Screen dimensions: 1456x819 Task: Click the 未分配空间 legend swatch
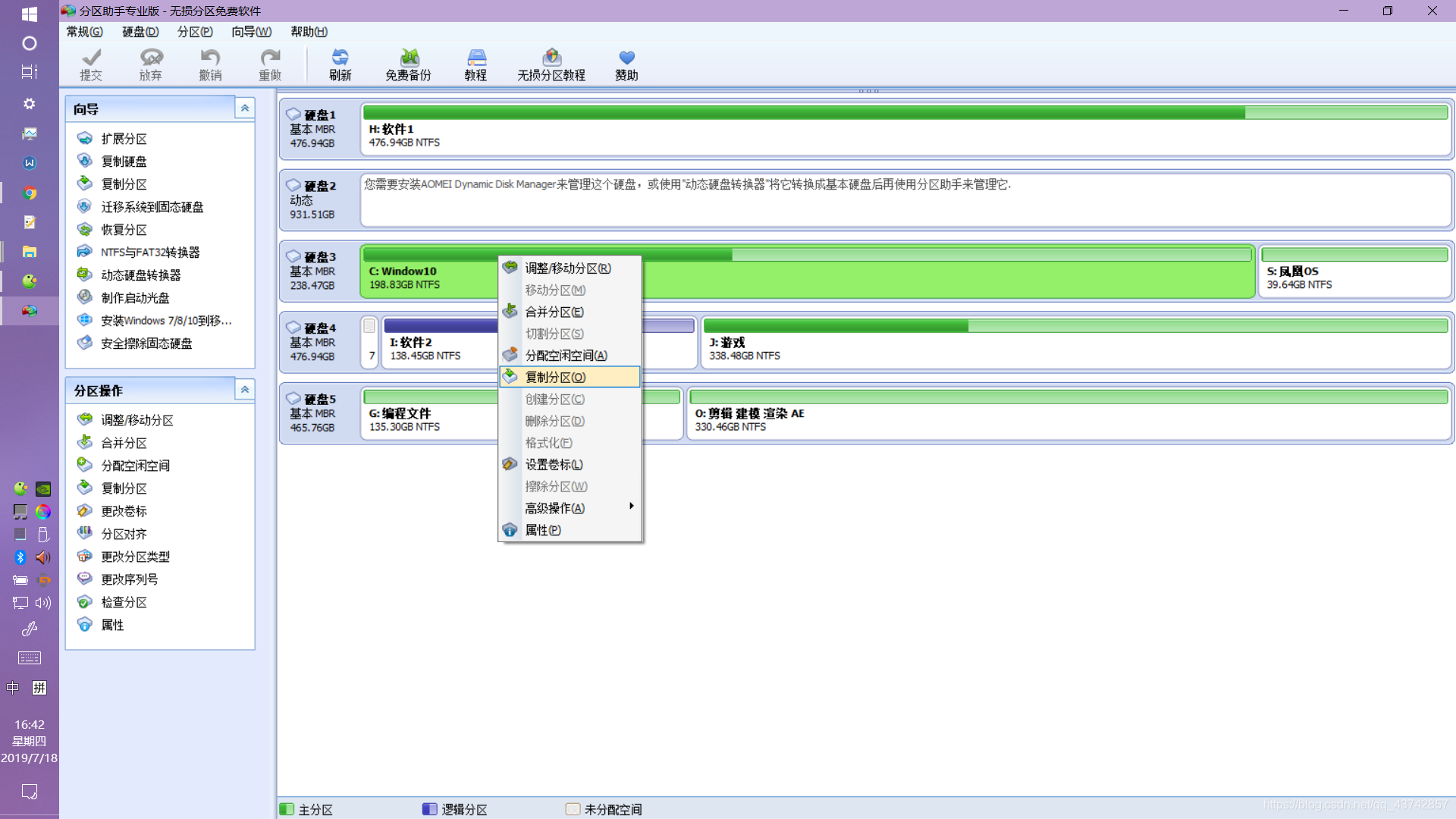pos(573,809)
